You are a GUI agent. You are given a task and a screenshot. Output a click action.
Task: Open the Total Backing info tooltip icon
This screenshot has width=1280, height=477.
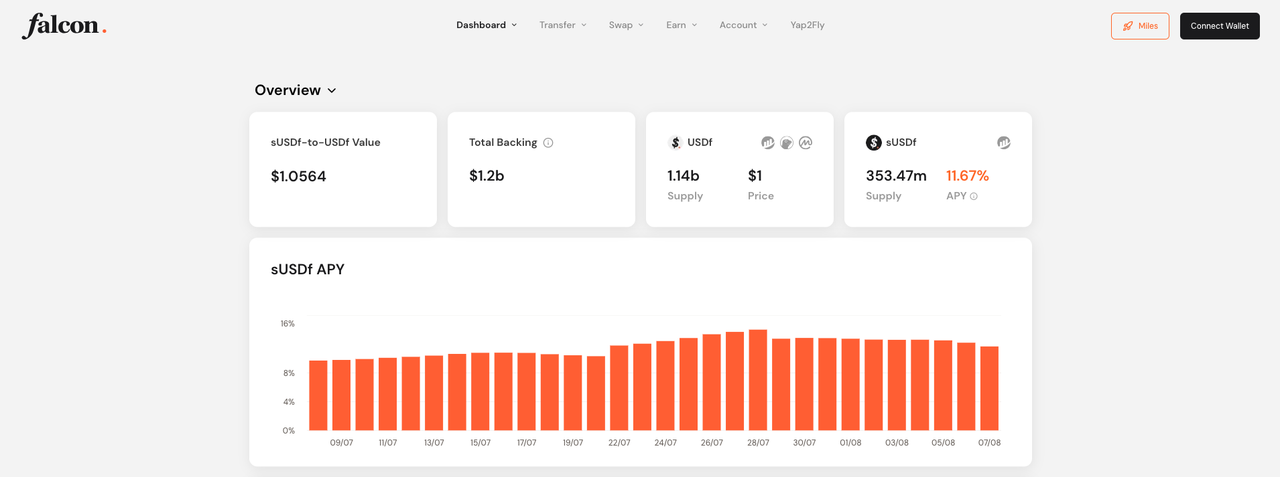[x=548, y=143]
